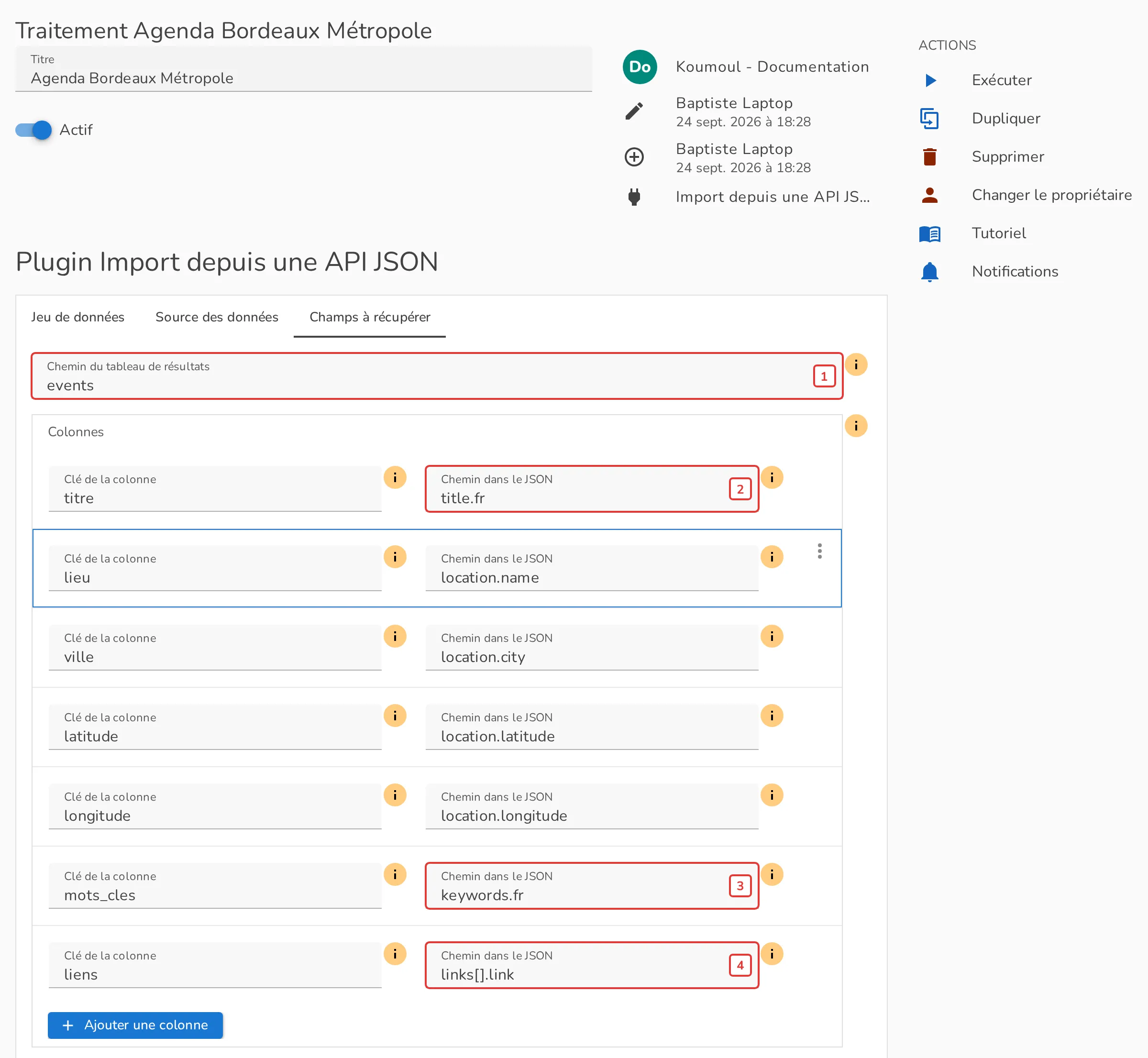Click info icon next to Chemin du tableau de résultats
The height and width of the screenshot is (1058, 1148).
coord(856,364)
